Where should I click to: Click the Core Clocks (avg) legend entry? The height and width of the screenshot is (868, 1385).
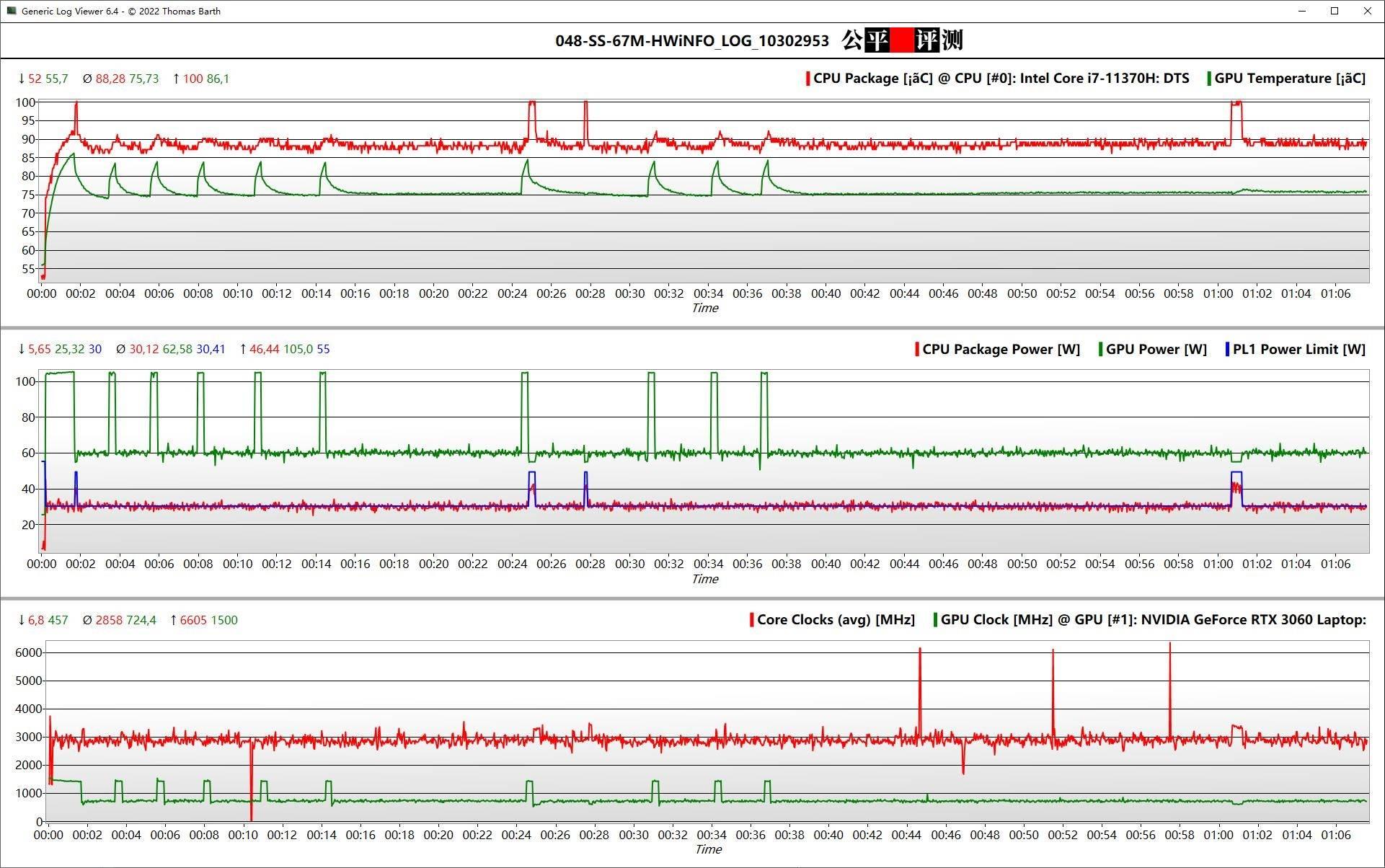click(x=836, y=620)
